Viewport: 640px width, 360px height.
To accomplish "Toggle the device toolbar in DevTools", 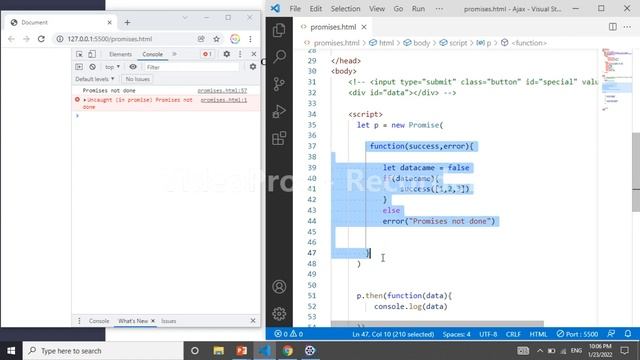I will pos(92,54).
